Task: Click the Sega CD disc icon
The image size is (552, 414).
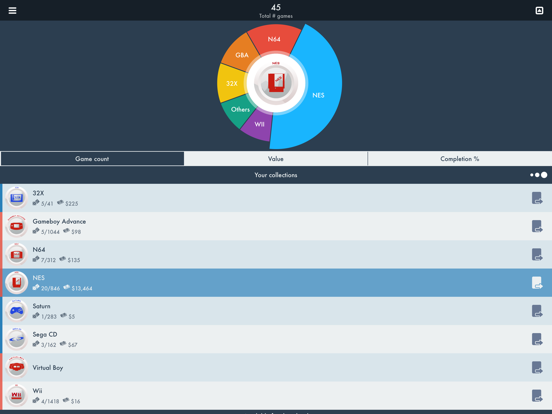Action: click(17, 339)
